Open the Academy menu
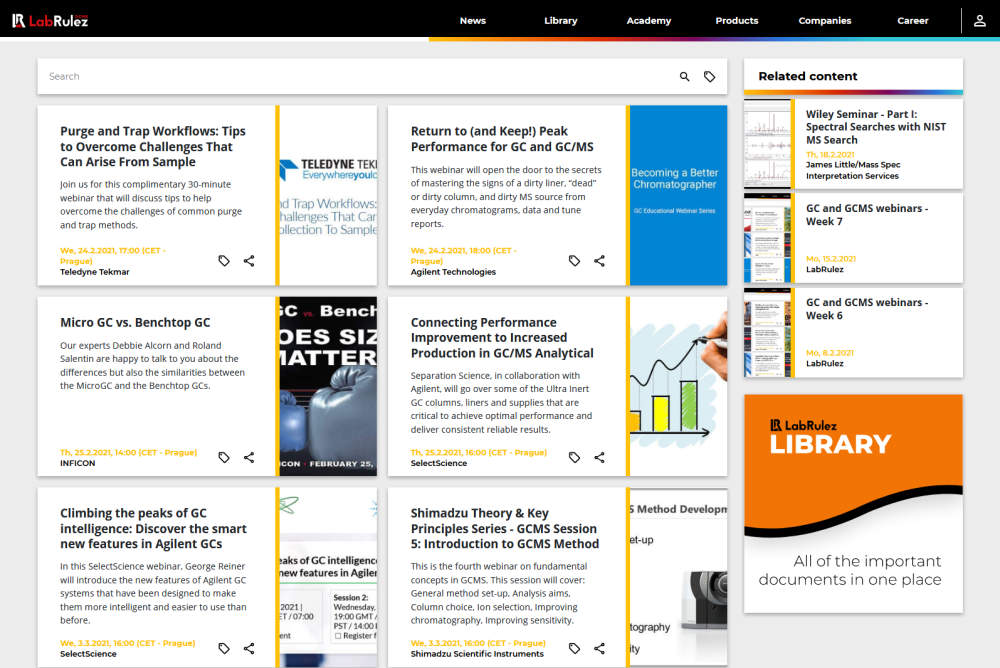The height and width of the screenshot is (668, 1000). 649,20
